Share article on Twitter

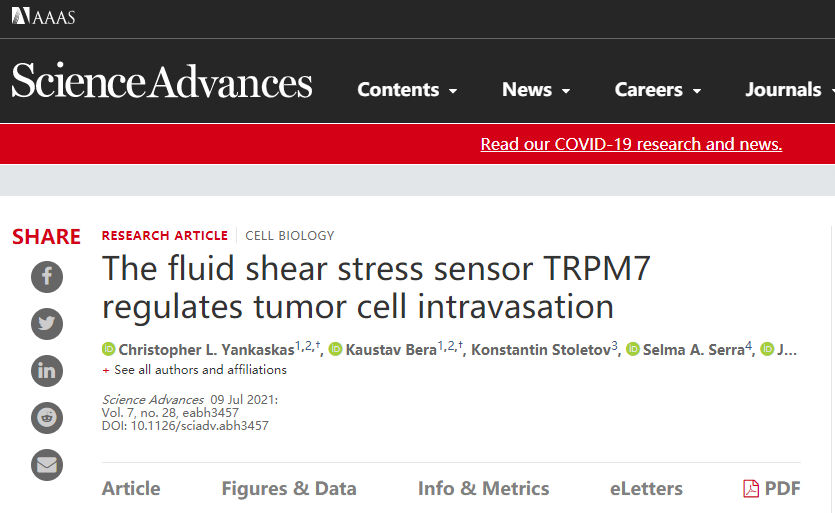(x=47, y=323)
